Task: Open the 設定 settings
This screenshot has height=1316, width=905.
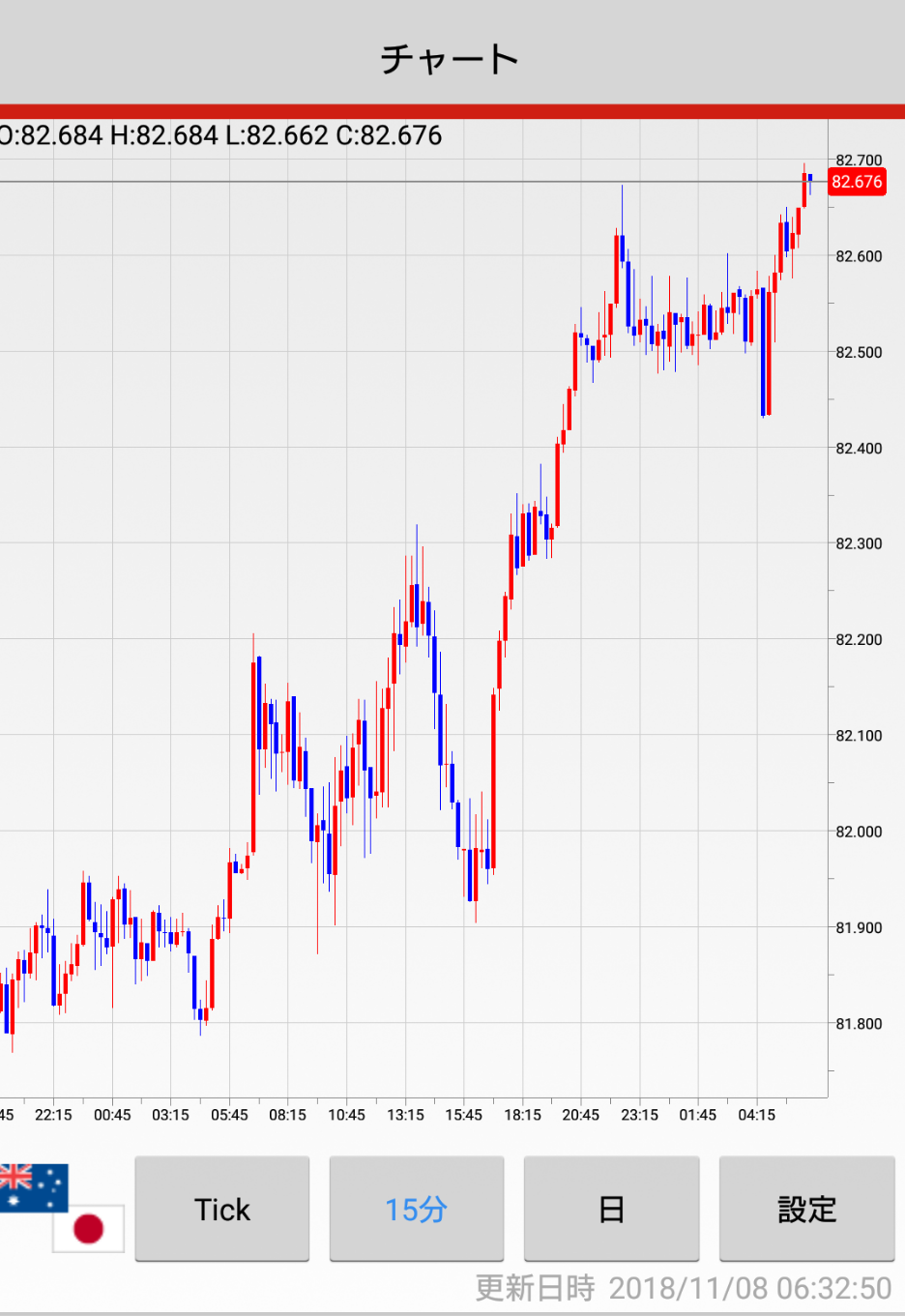Action: click(806, 1209)
